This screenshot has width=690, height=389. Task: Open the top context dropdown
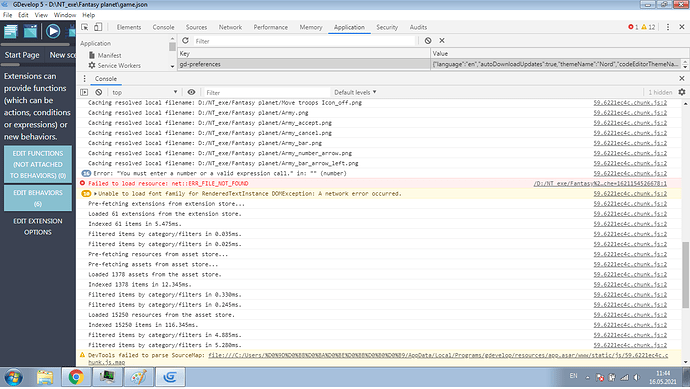(x=144, y=92)
